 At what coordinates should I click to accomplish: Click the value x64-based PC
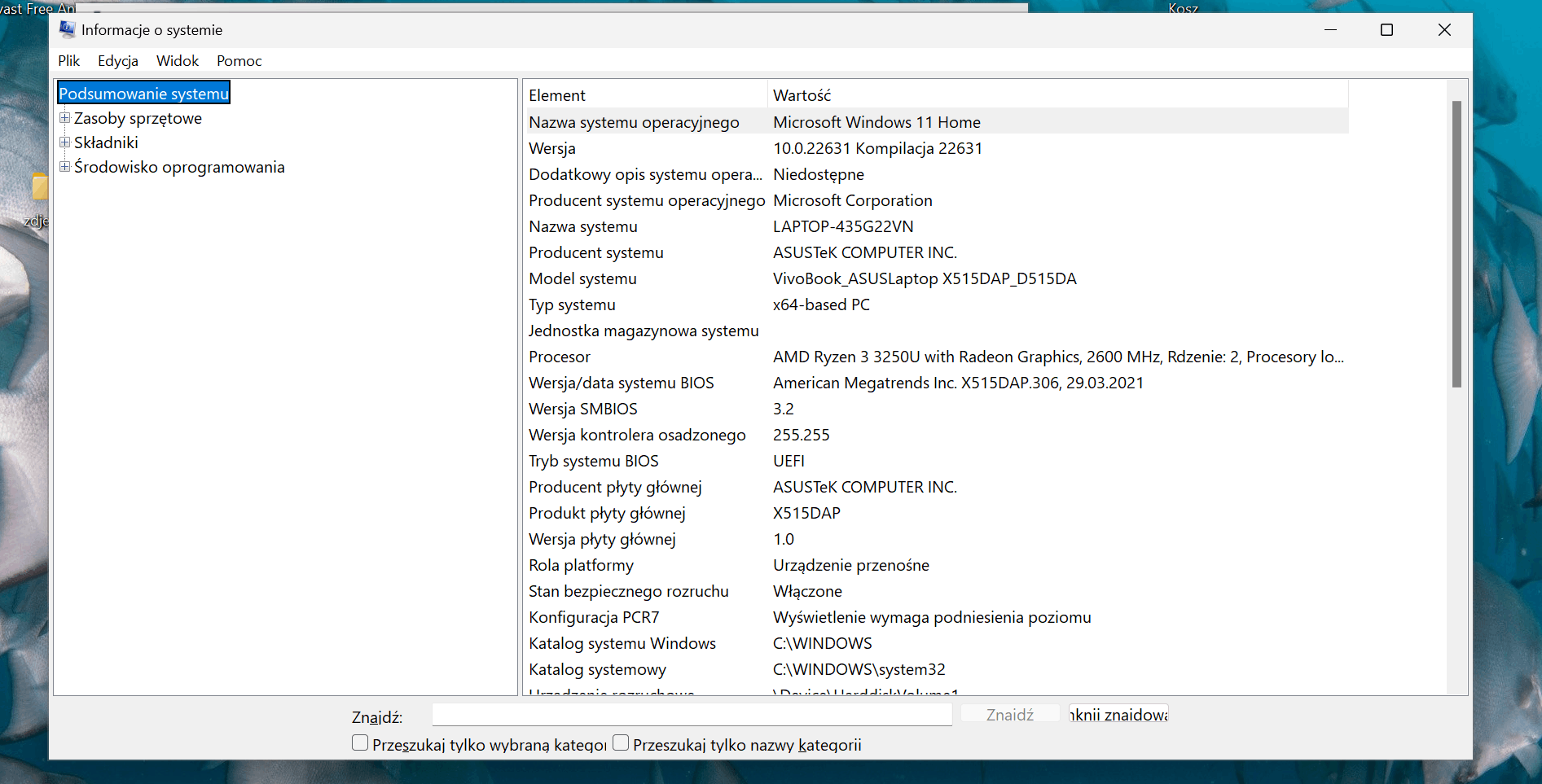coord(821,304)
